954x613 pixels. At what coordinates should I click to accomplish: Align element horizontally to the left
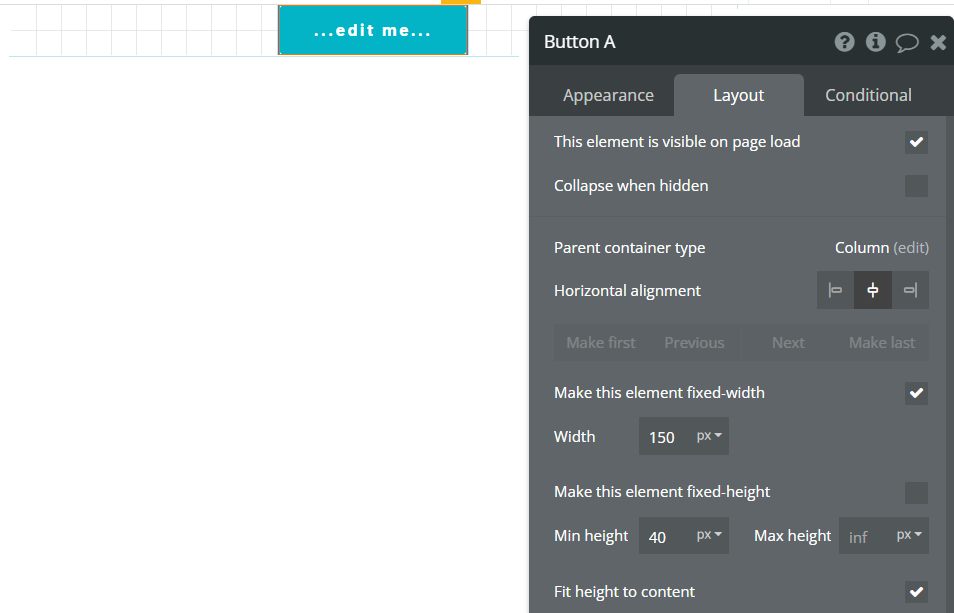click(835, 290)
